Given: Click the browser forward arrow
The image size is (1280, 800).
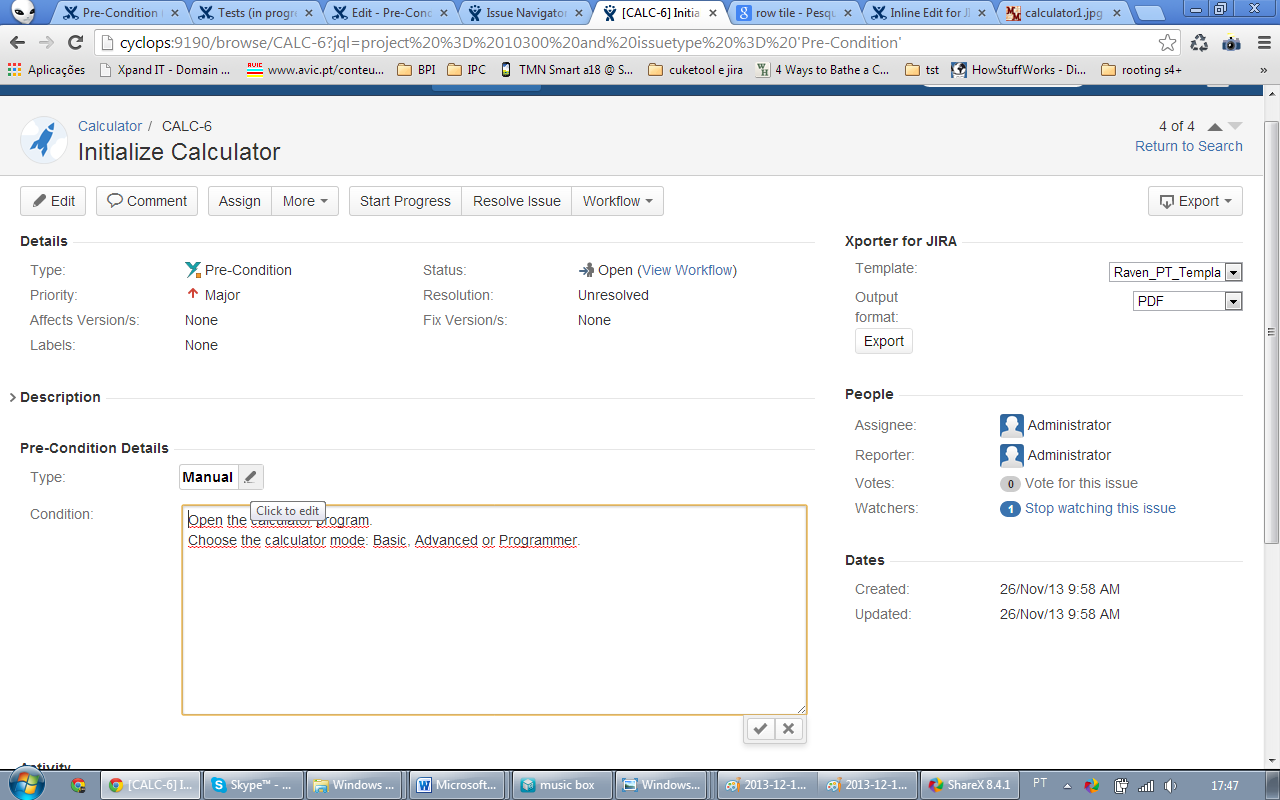Looking at the screenshot, I should [x=46, y=43].
